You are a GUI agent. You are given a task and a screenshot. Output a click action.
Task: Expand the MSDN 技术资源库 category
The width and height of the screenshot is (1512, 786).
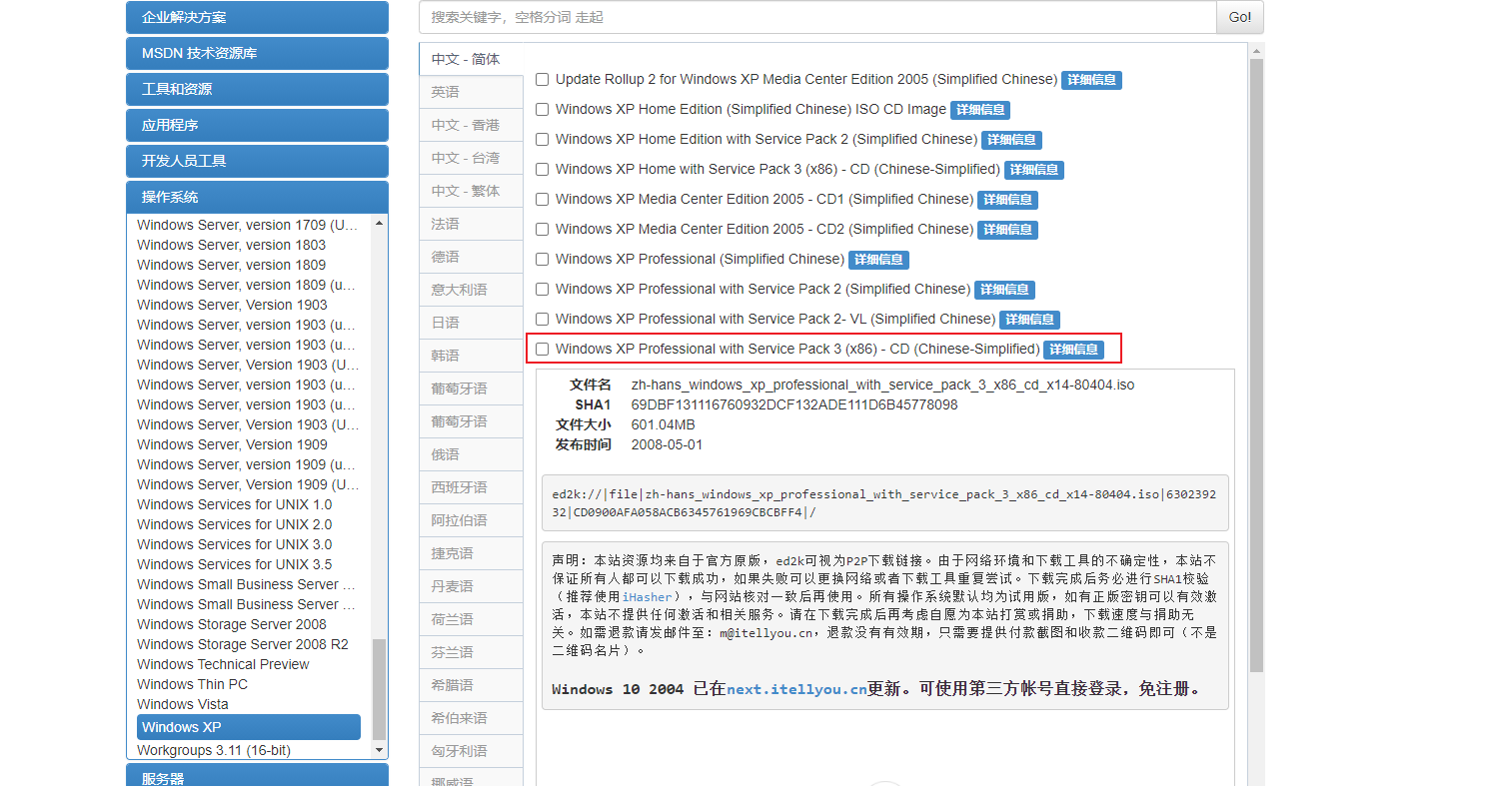coord(257,53)
